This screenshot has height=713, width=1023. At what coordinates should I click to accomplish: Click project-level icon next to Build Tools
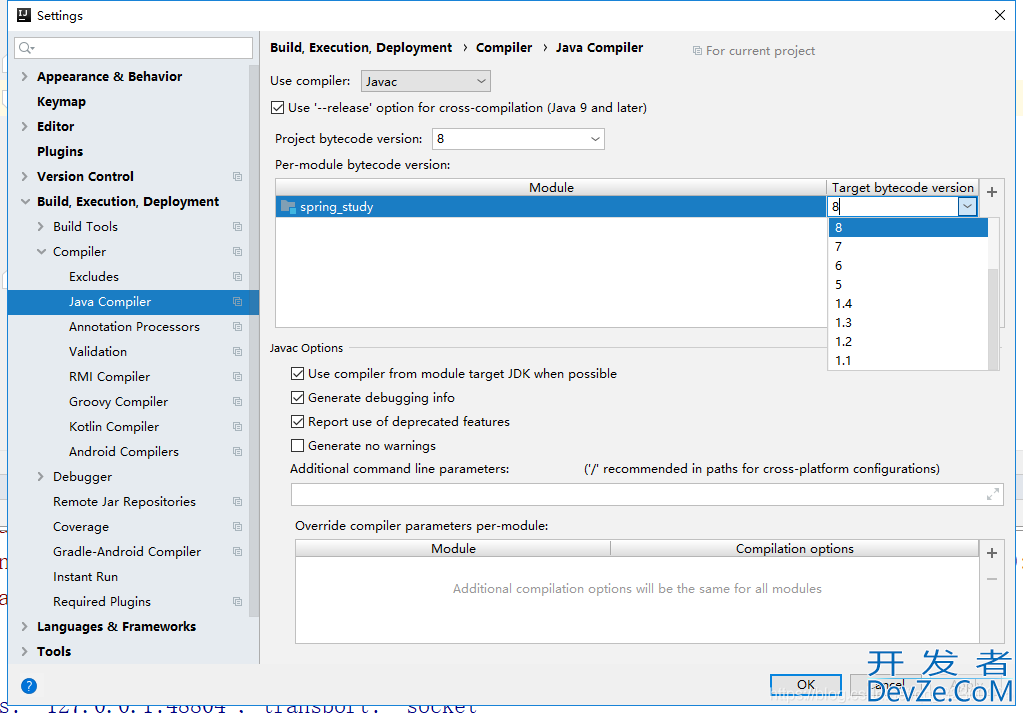(x=237, y=226)
